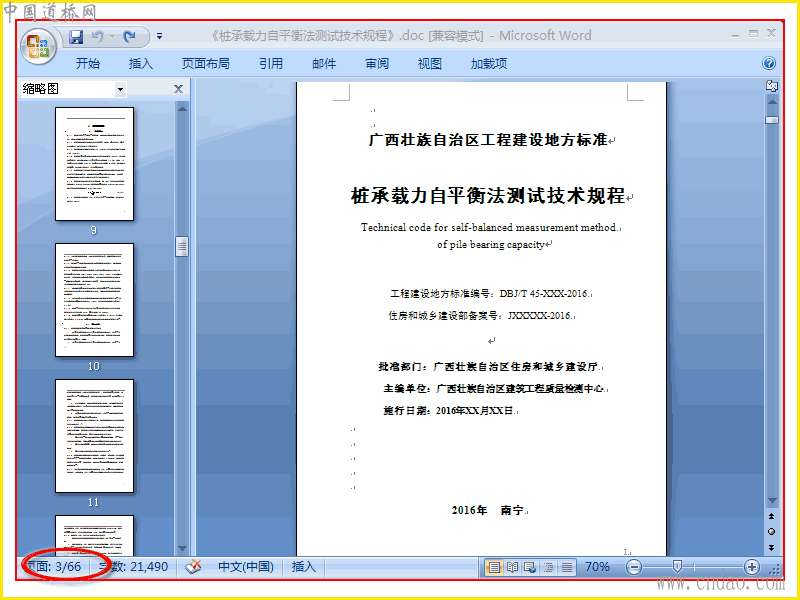Screen dimensions: 800x600
Task: Switch to Print Layout view
Action: 493,567
